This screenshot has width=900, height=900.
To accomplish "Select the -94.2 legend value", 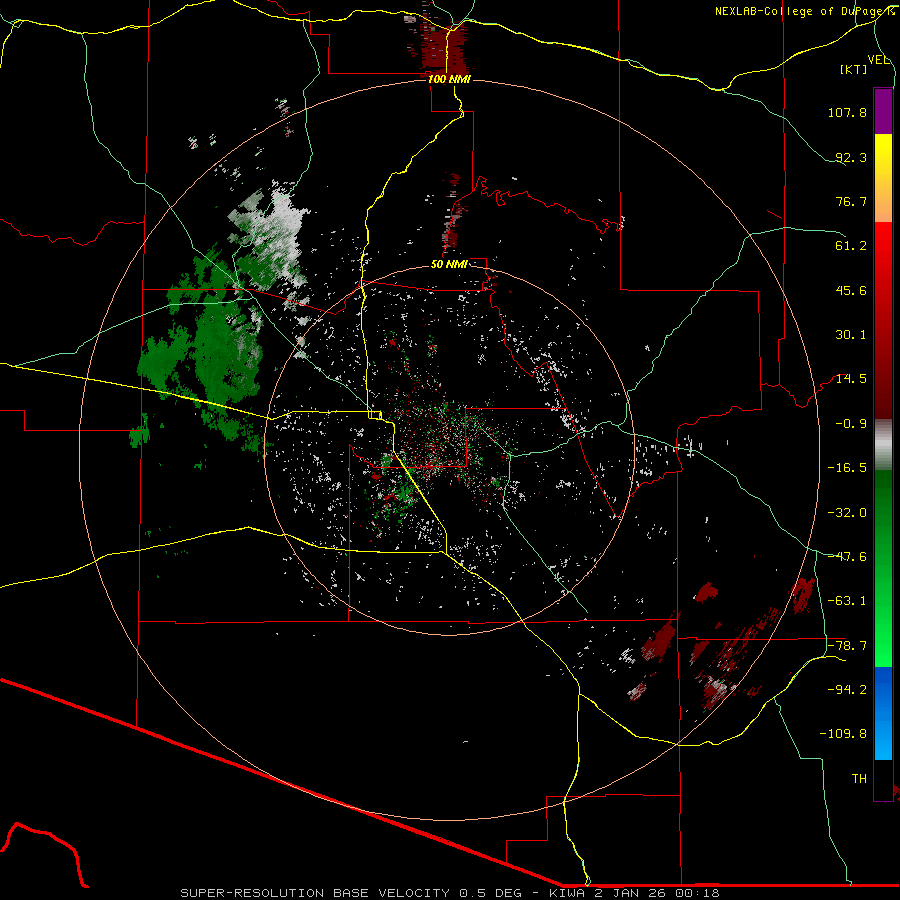I will point(847,689).
